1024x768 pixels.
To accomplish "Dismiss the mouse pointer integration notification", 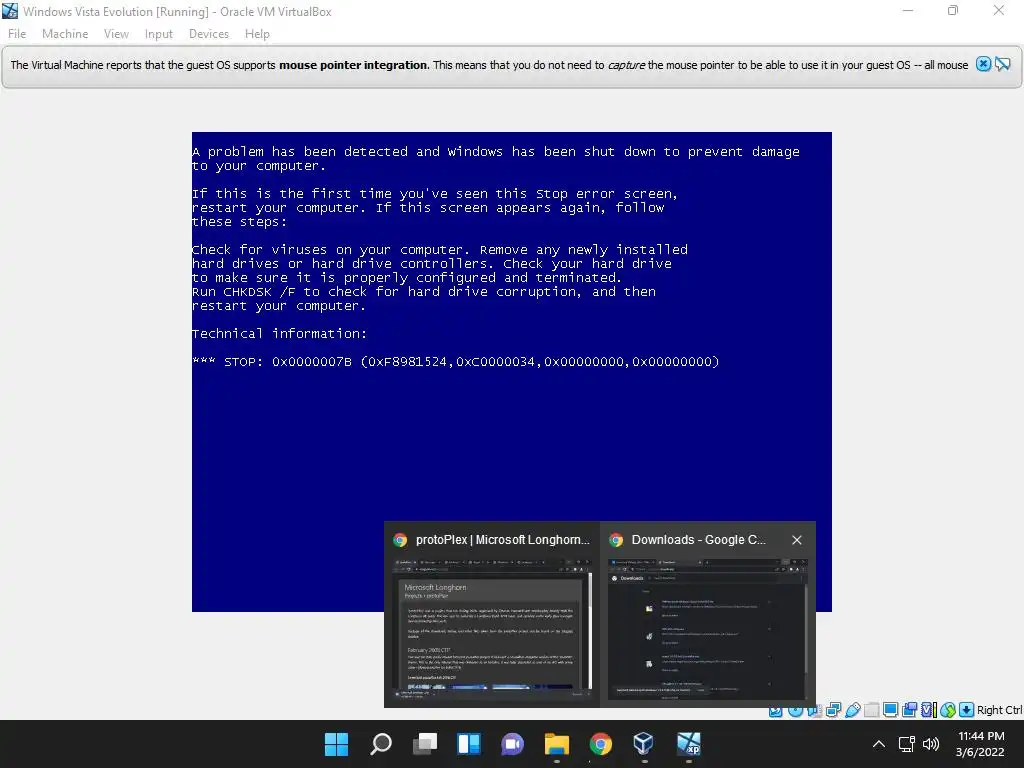I will [x=984, y=64].
